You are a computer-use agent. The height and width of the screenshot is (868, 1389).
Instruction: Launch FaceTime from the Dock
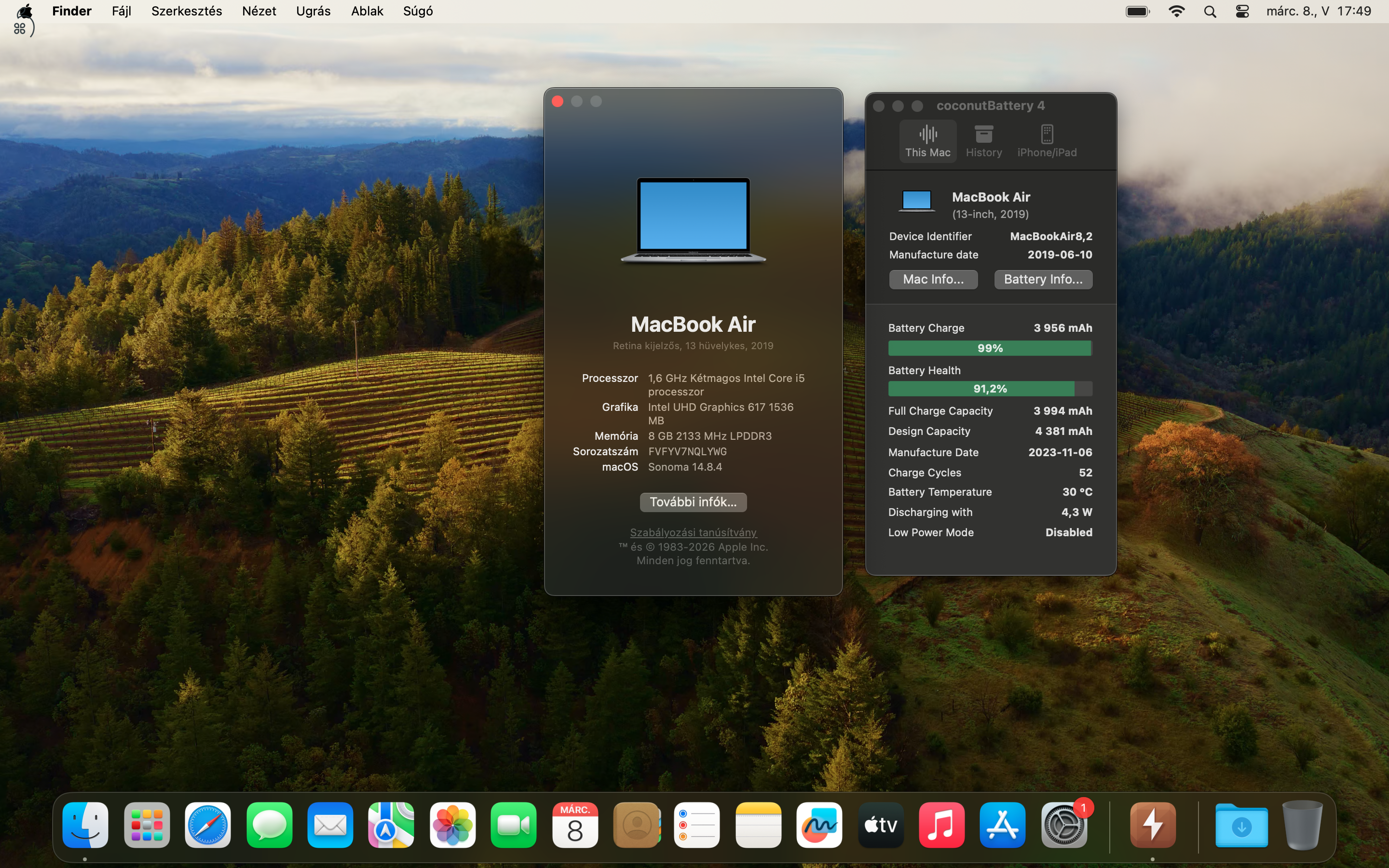point(513,825)
